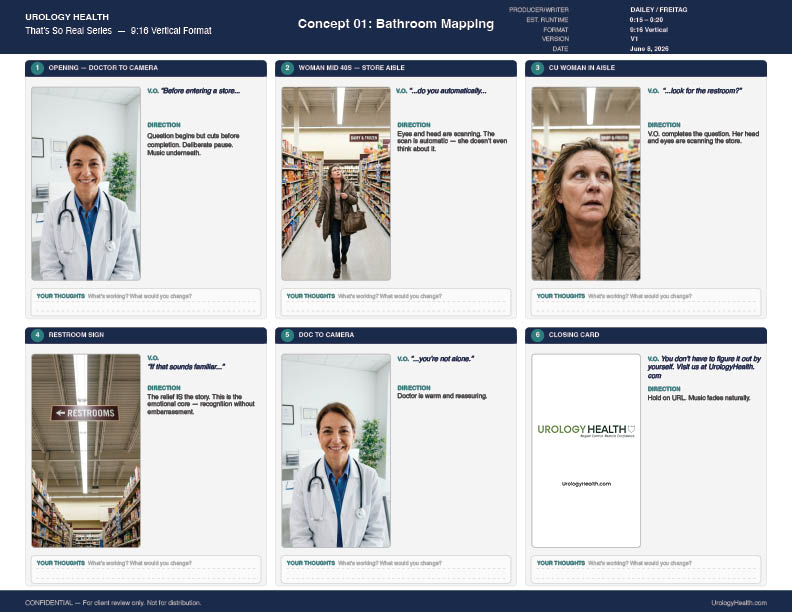
Task: Click the UrologyHealth.com link in footer
Action: pos(739,603)
